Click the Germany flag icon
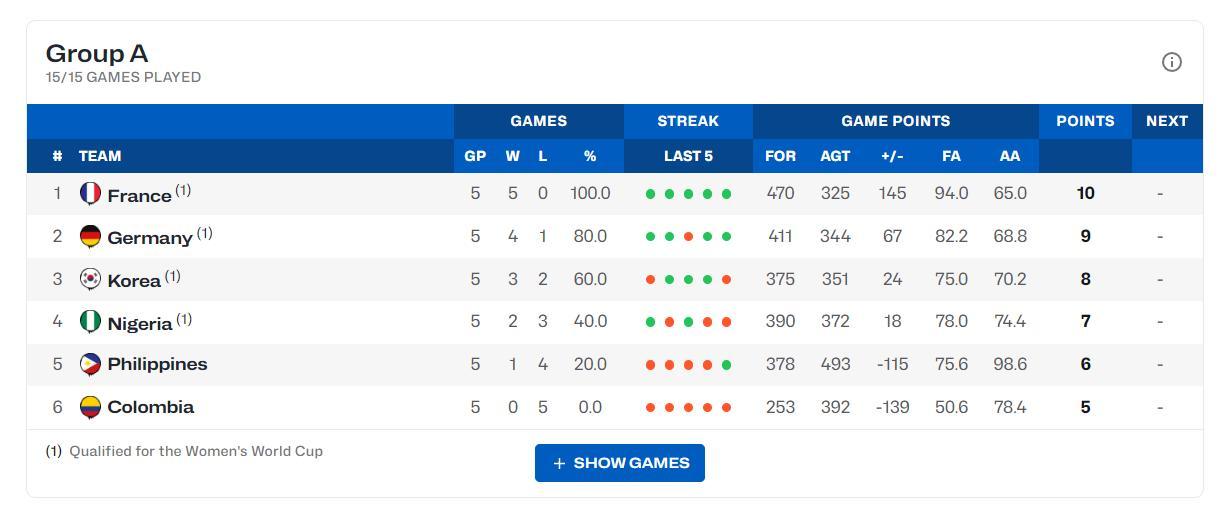The height and width of the screenshot is (515, 1224). tap(90, 236)
